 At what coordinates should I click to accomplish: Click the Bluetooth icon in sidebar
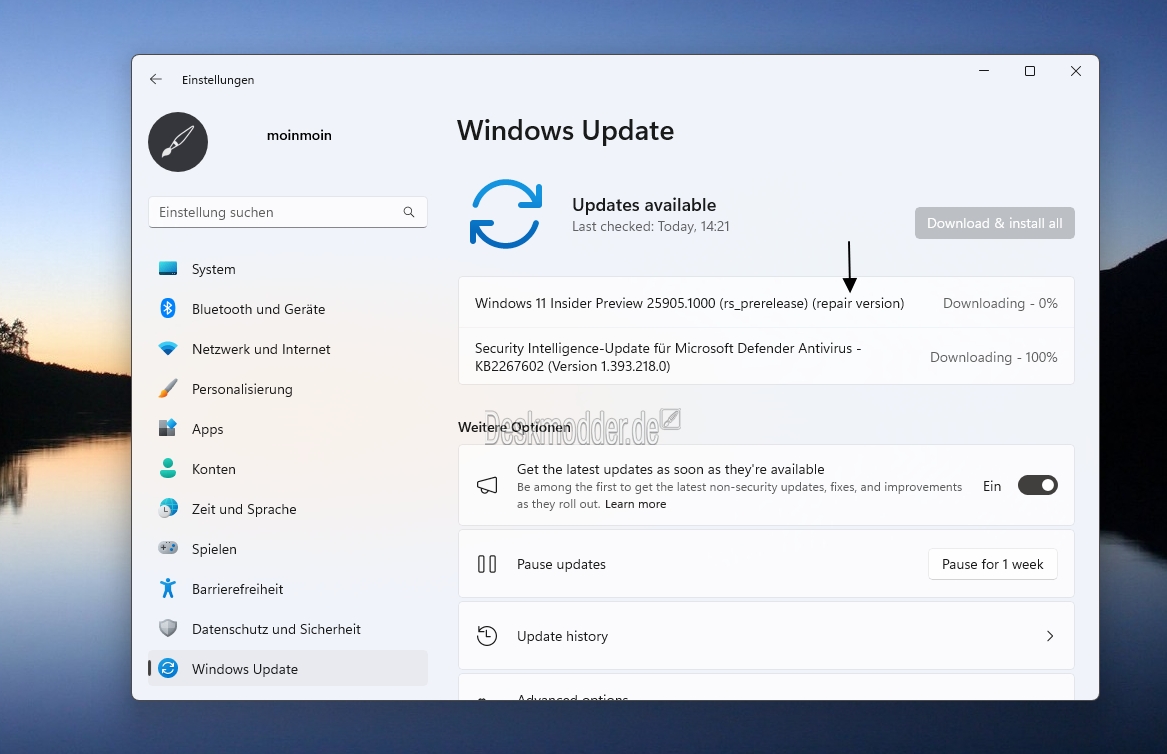click(168, 308)
